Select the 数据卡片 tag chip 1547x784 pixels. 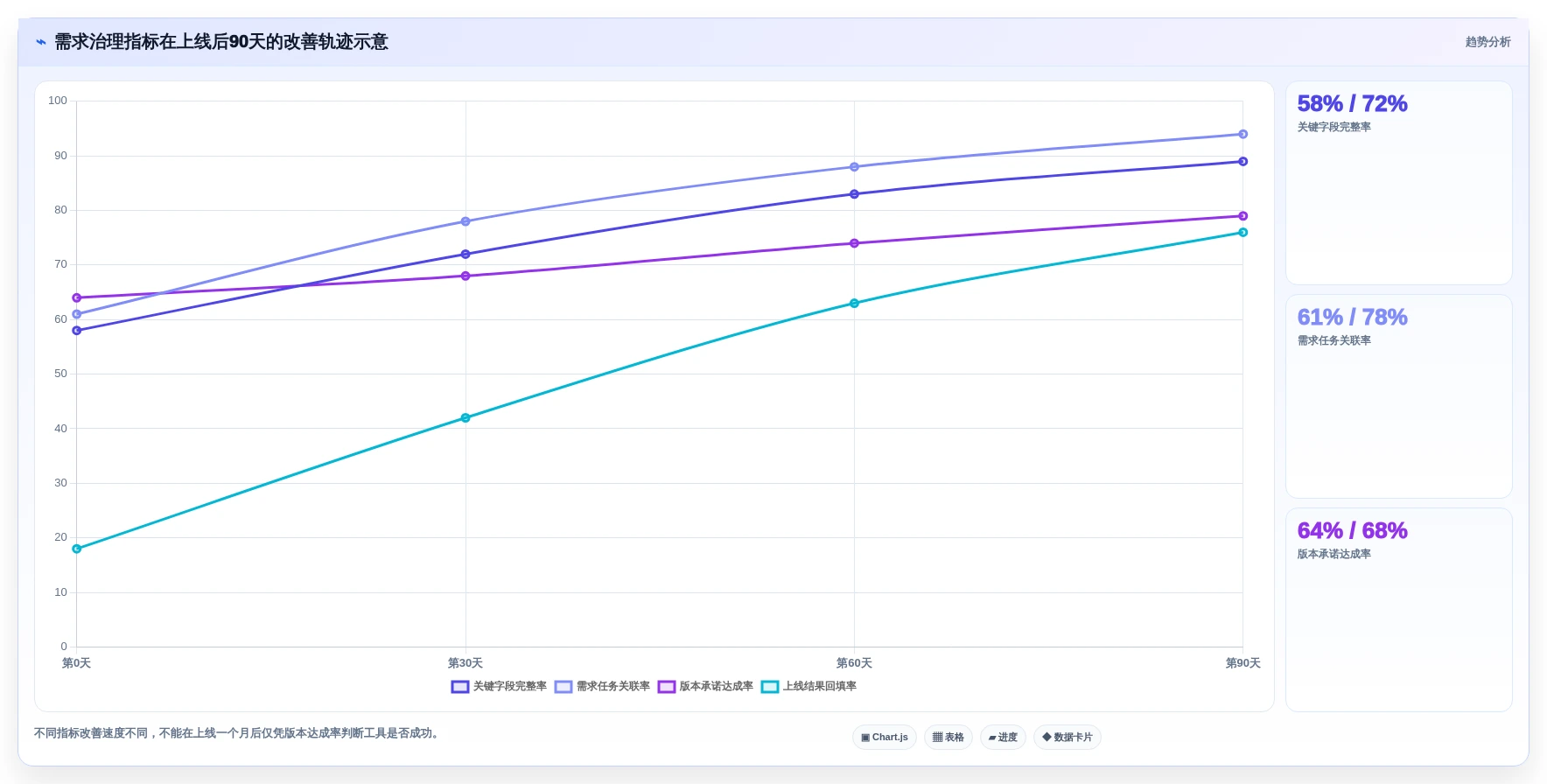point(1067,738)
